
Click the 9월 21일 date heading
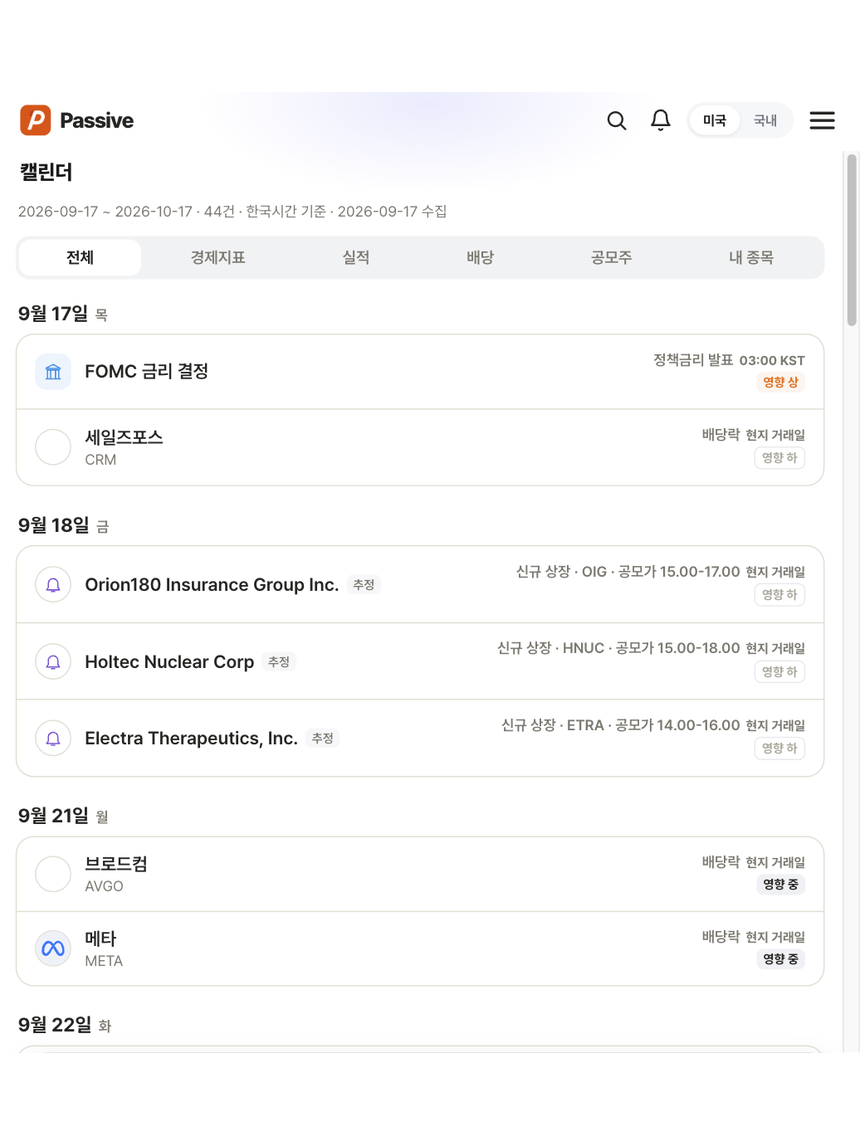(x=64, y=816)
